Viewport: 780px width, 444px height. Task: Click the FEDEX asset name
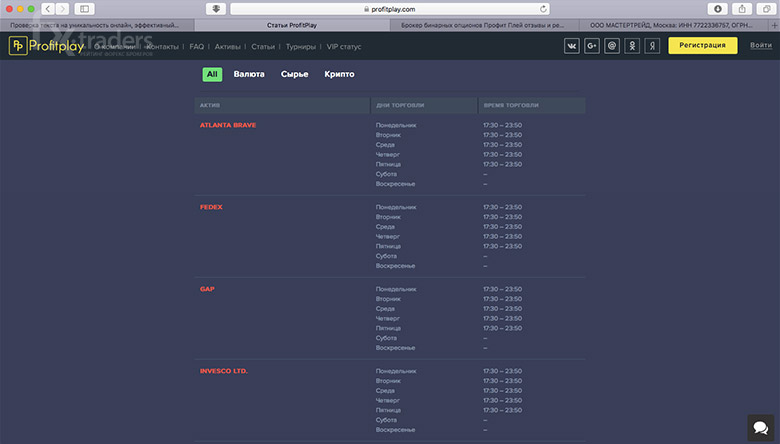tap(211, 207)
